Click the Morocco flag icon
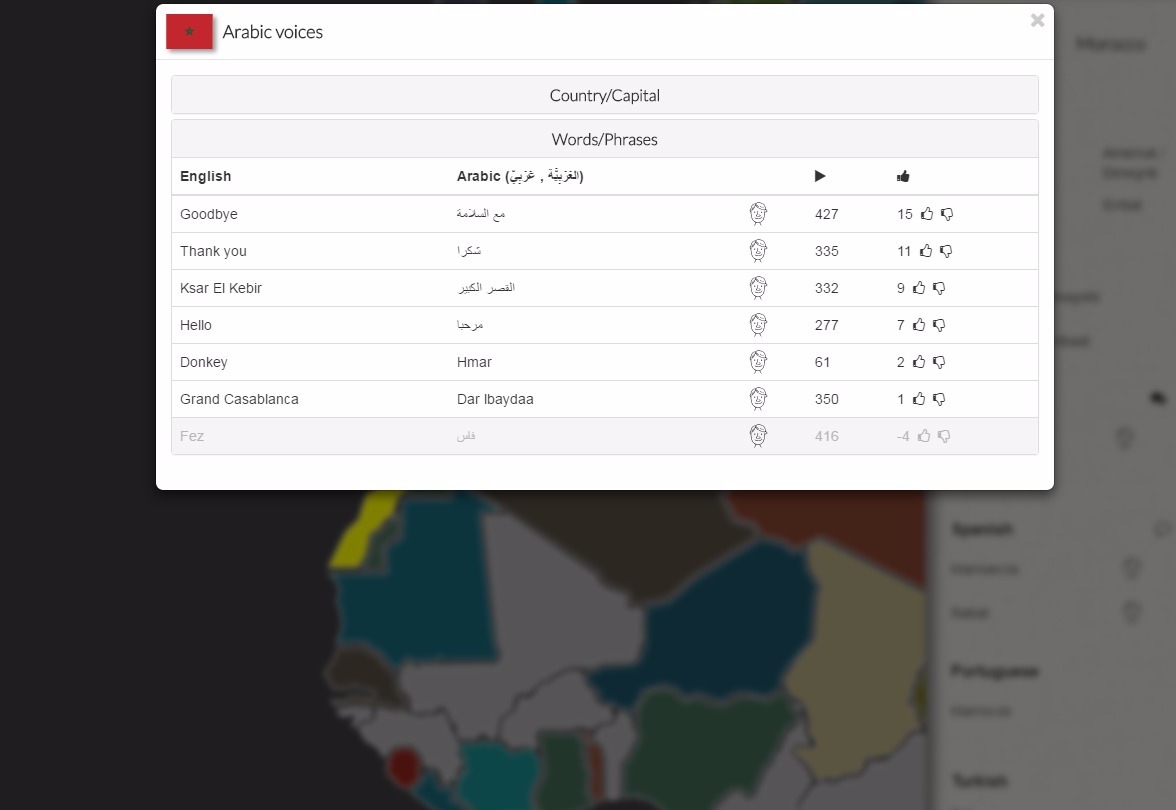 189,32
